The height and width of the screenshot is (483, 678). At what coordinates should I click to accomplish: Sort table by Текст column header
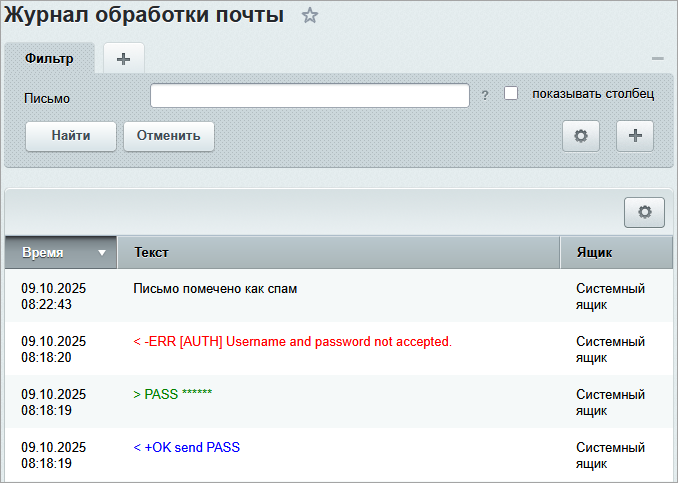point(338,253)
